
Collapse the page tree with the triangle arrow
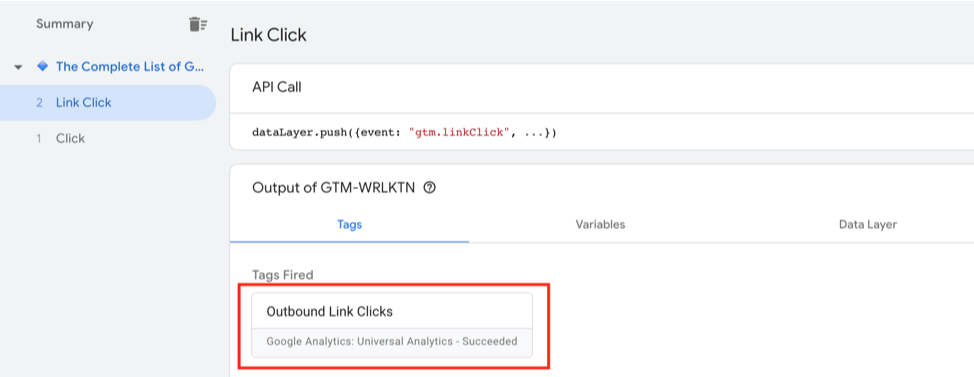click(18, 66)
